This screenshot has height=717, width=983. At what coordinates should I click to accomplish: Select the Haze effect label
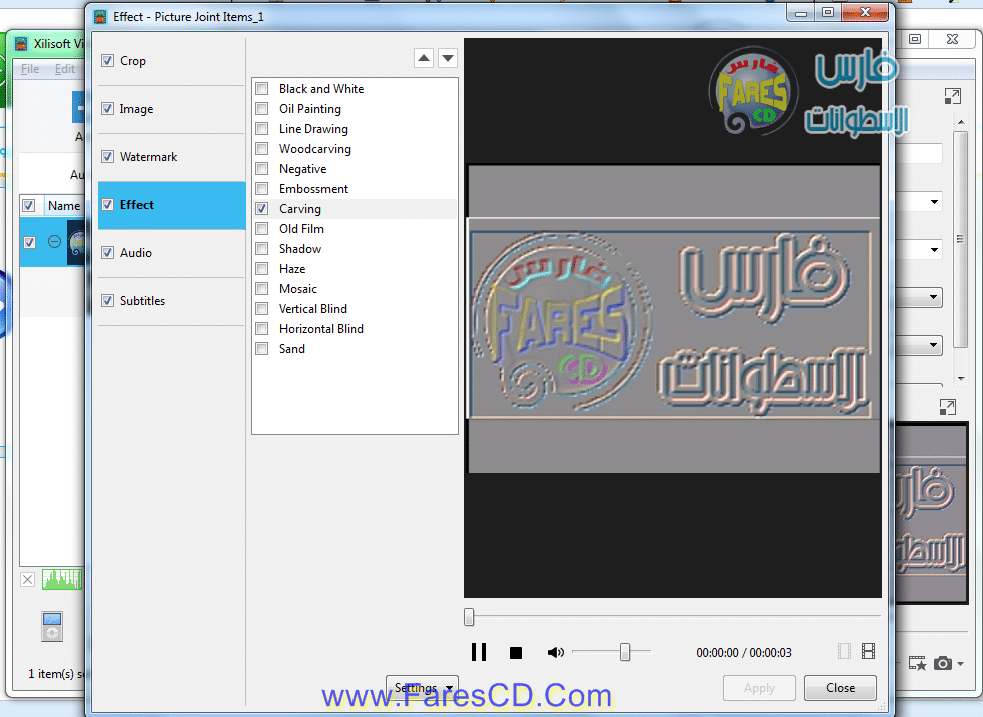click(x=292, y=269)
